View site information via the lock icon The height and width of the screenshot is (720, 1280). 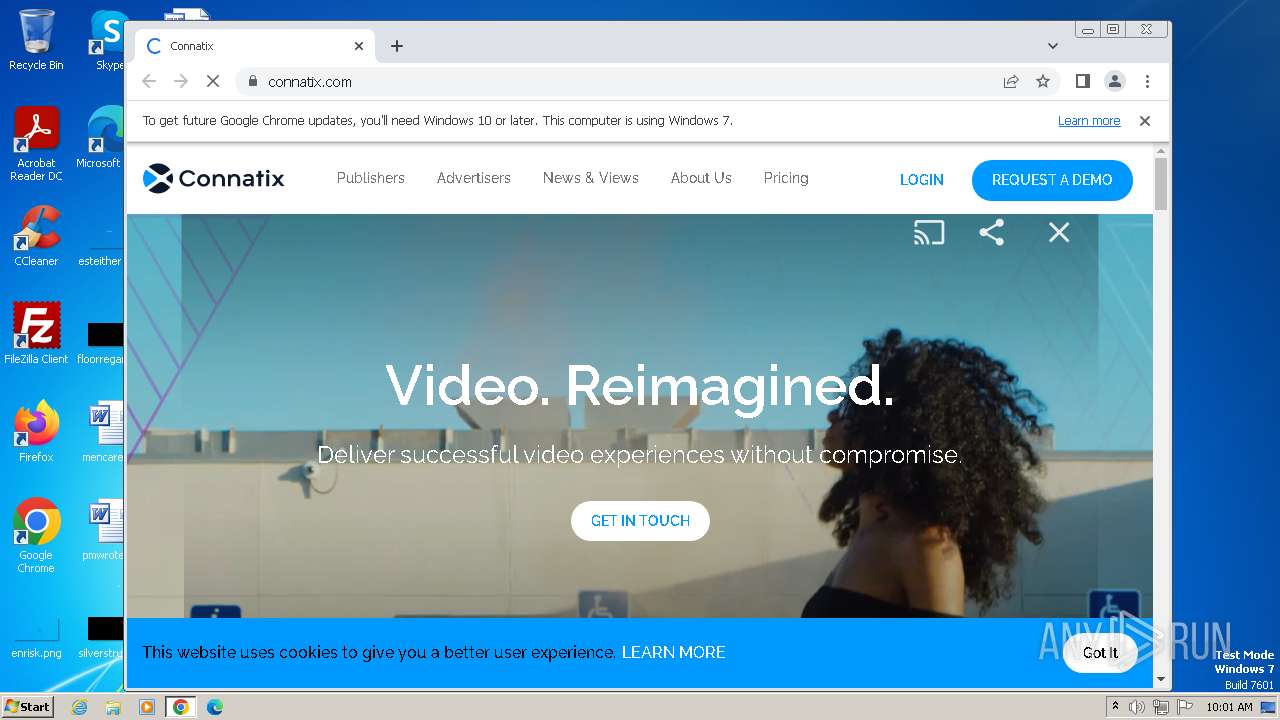pos(252,82)
